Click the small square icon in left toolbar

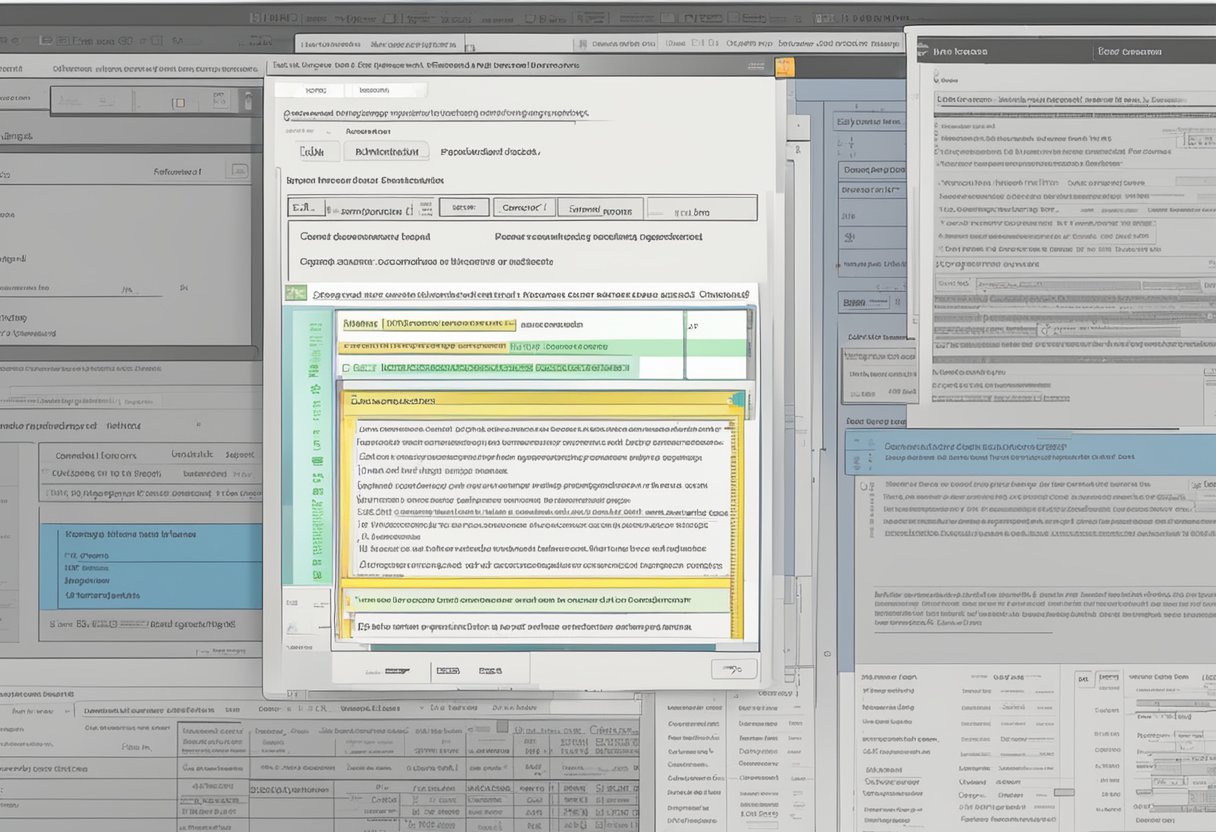[179, 102]
